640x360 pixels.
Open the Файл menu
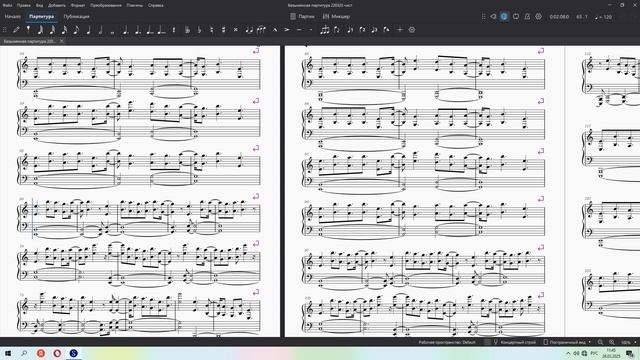tap(7, 5)
